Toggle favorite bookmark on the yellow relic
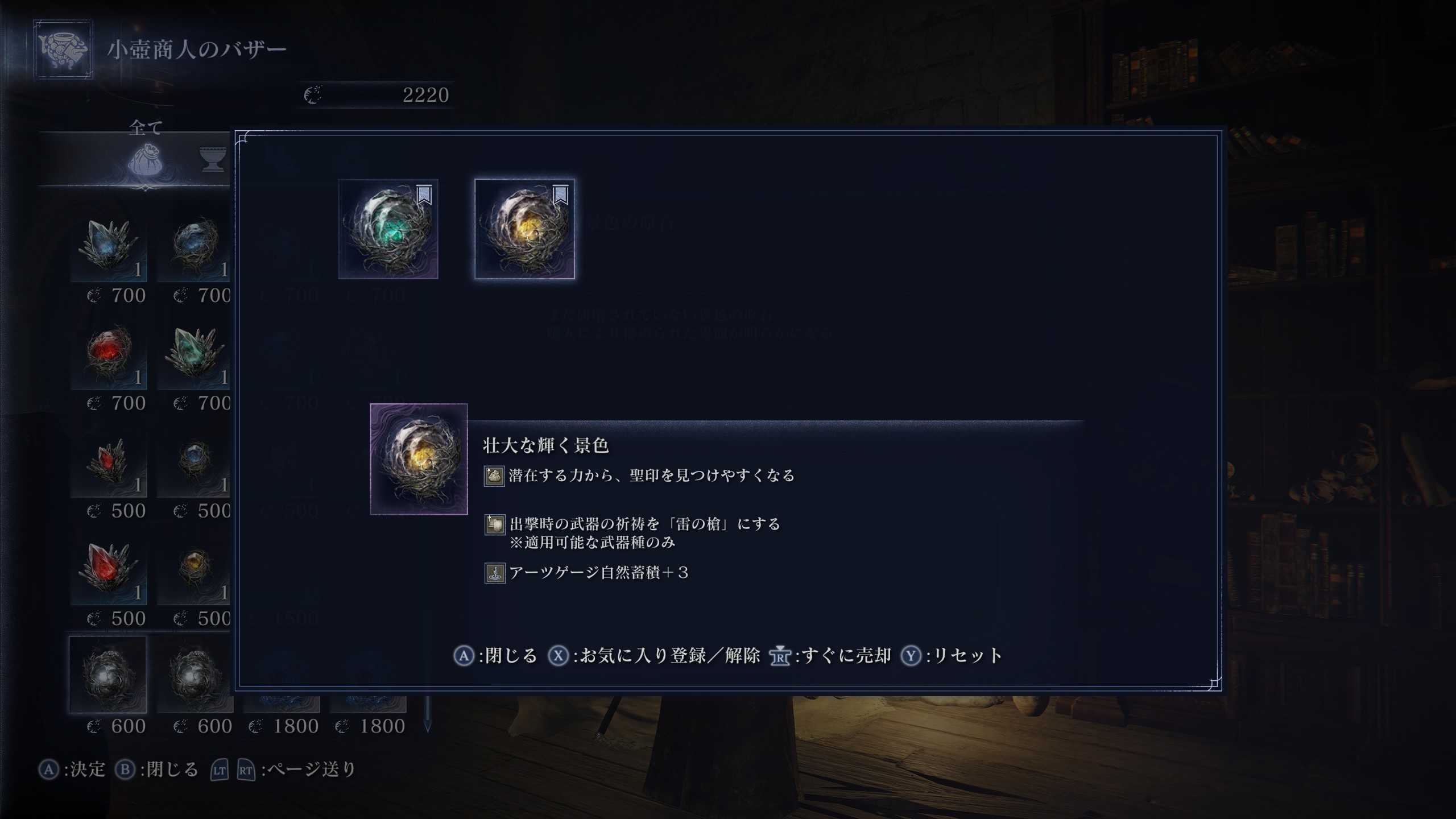The height and width of the screenshot is (819, 1456). click(x=561, y=195)
